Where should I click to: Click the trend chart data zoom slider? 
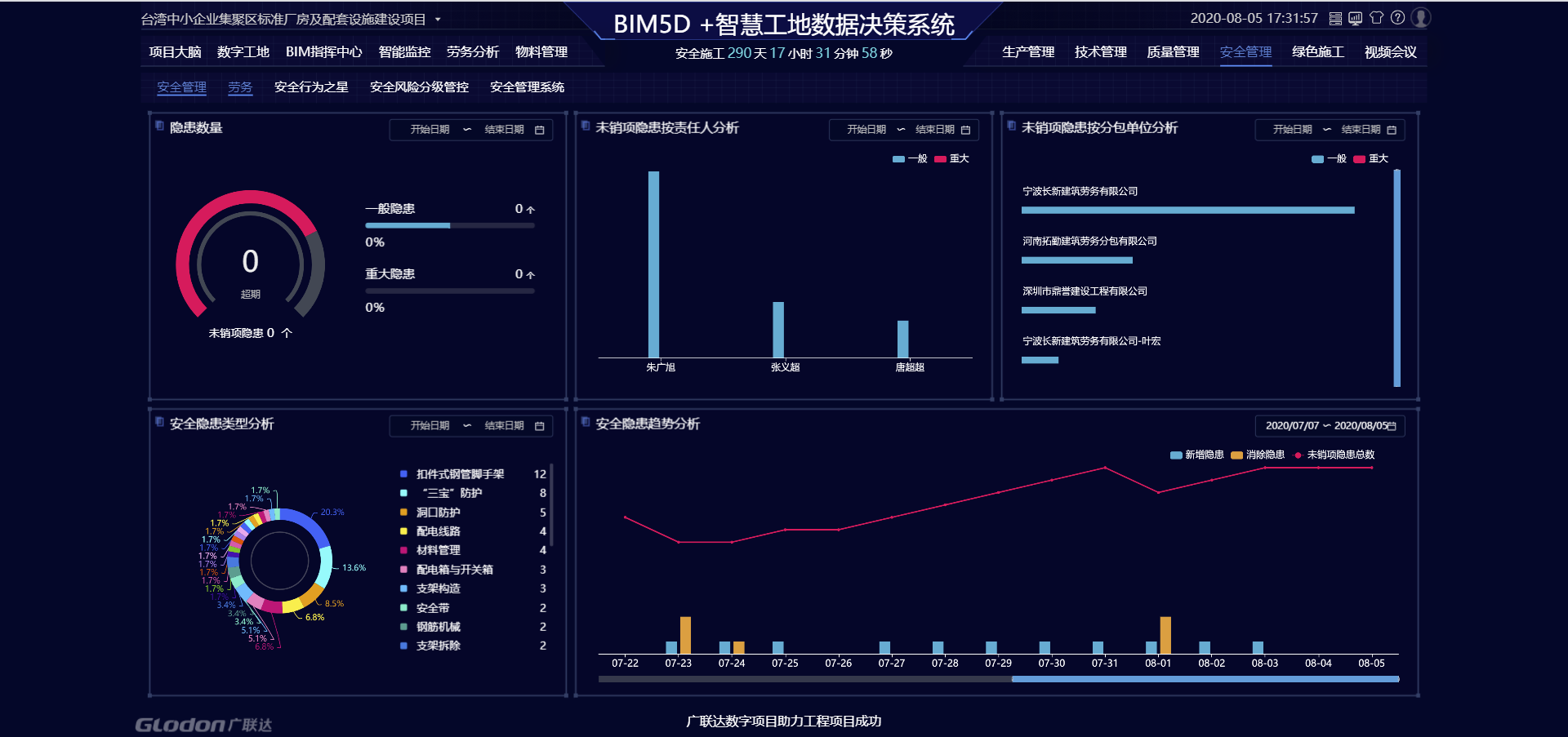(x=1205, y=679)
